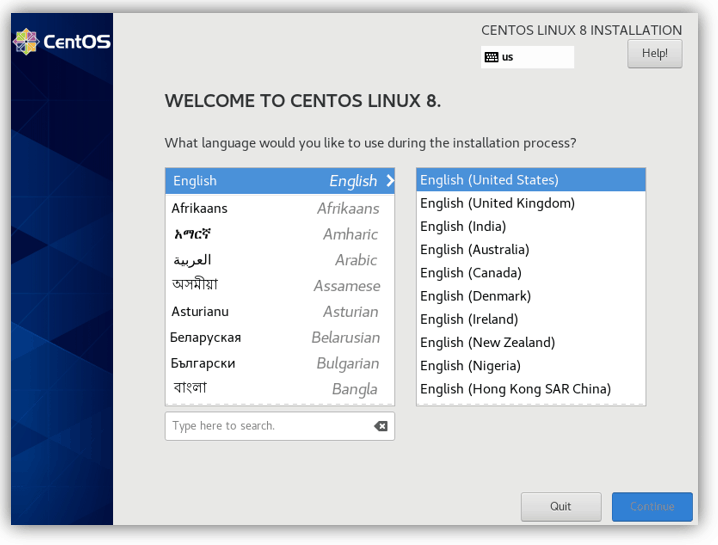
Task: Choose English (Nigeria) locale
Action: tap(531, 365)
